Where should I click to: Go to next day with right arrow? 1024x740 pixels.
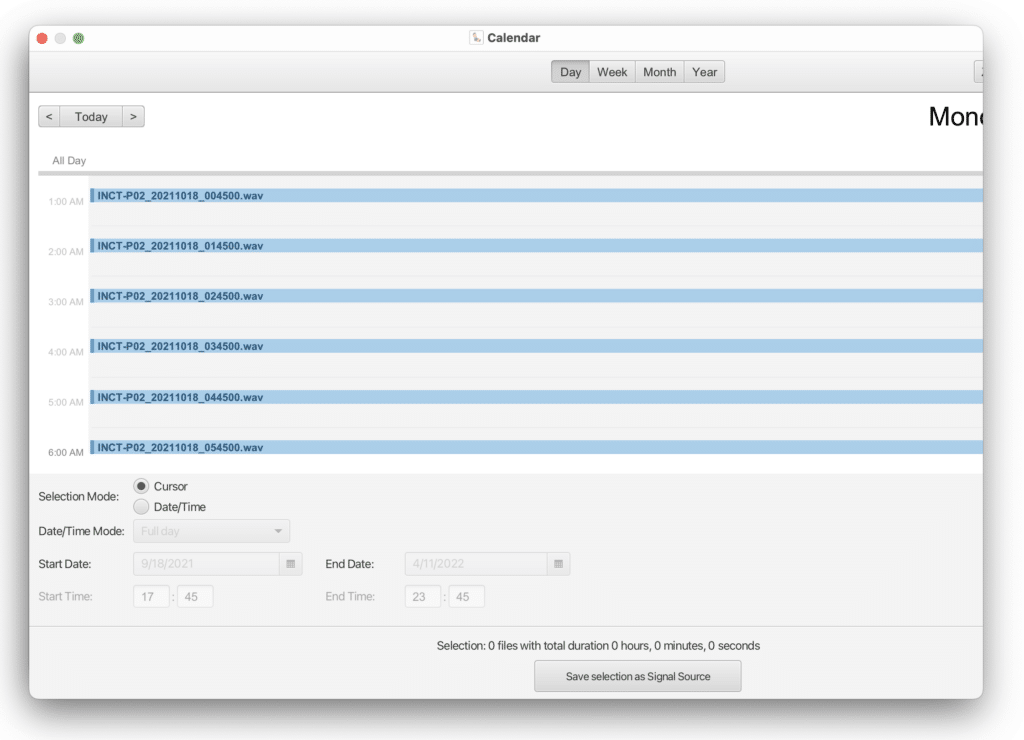point(133,117)
